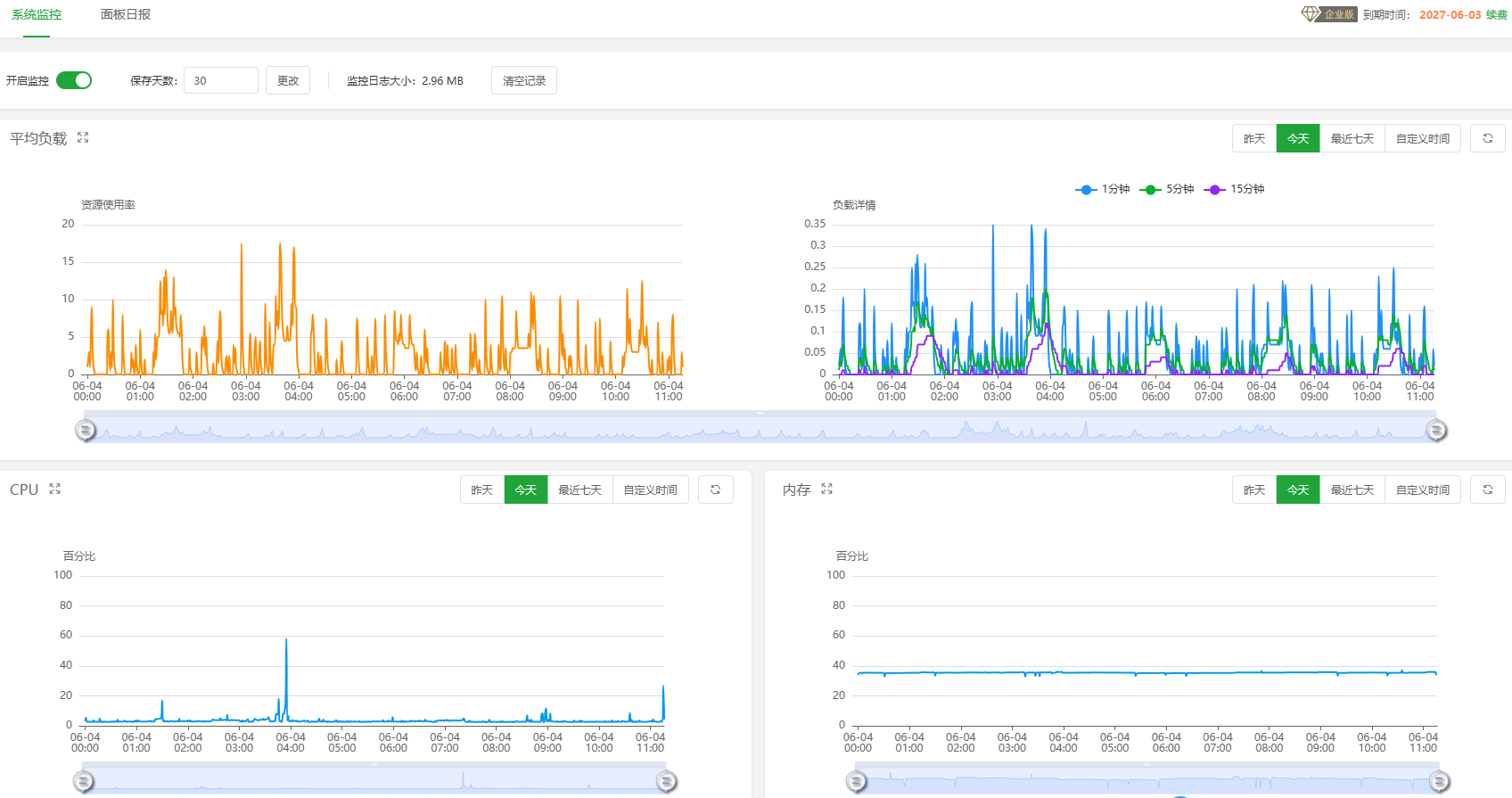Click right zoom handle of 平均负载 slider
Viewport: 1512px width, 798px height.
click(x=1436, y=431)
